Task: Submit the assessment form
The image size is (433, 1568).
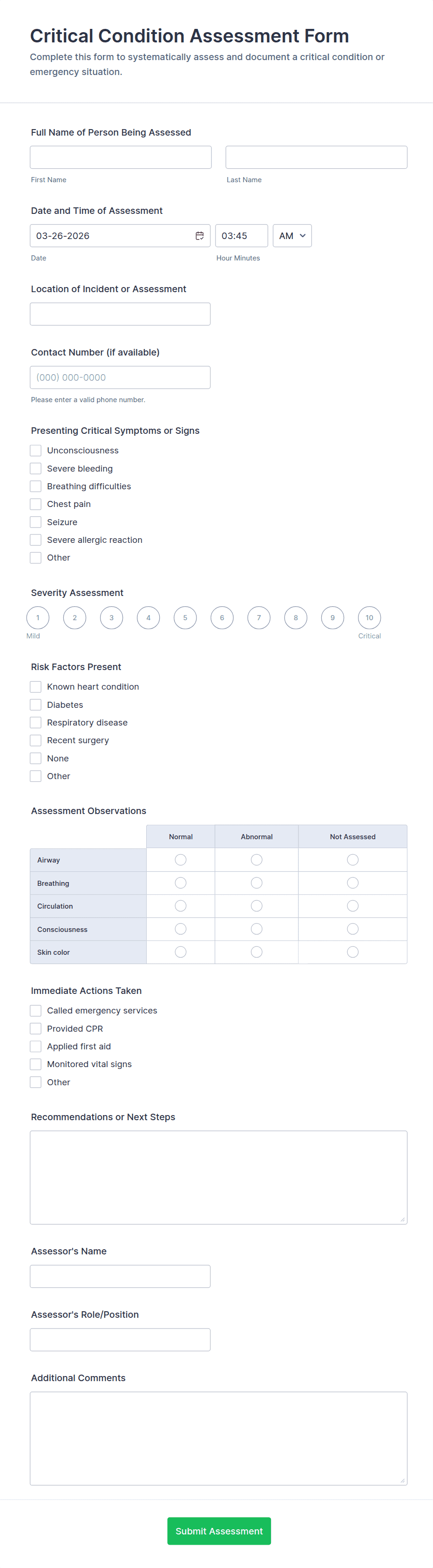Action: pos(219,1531)
